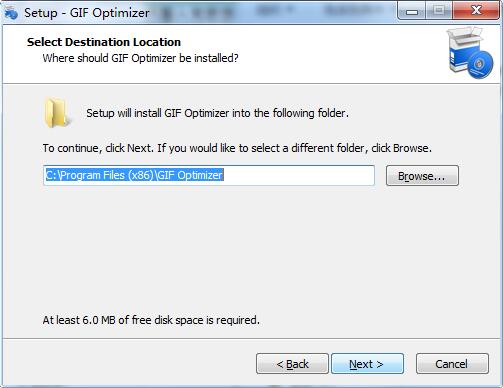Place cursor after the highlighted GIF Optimizer path text
This screenshot has height=388, width=503.
point(224,175)
